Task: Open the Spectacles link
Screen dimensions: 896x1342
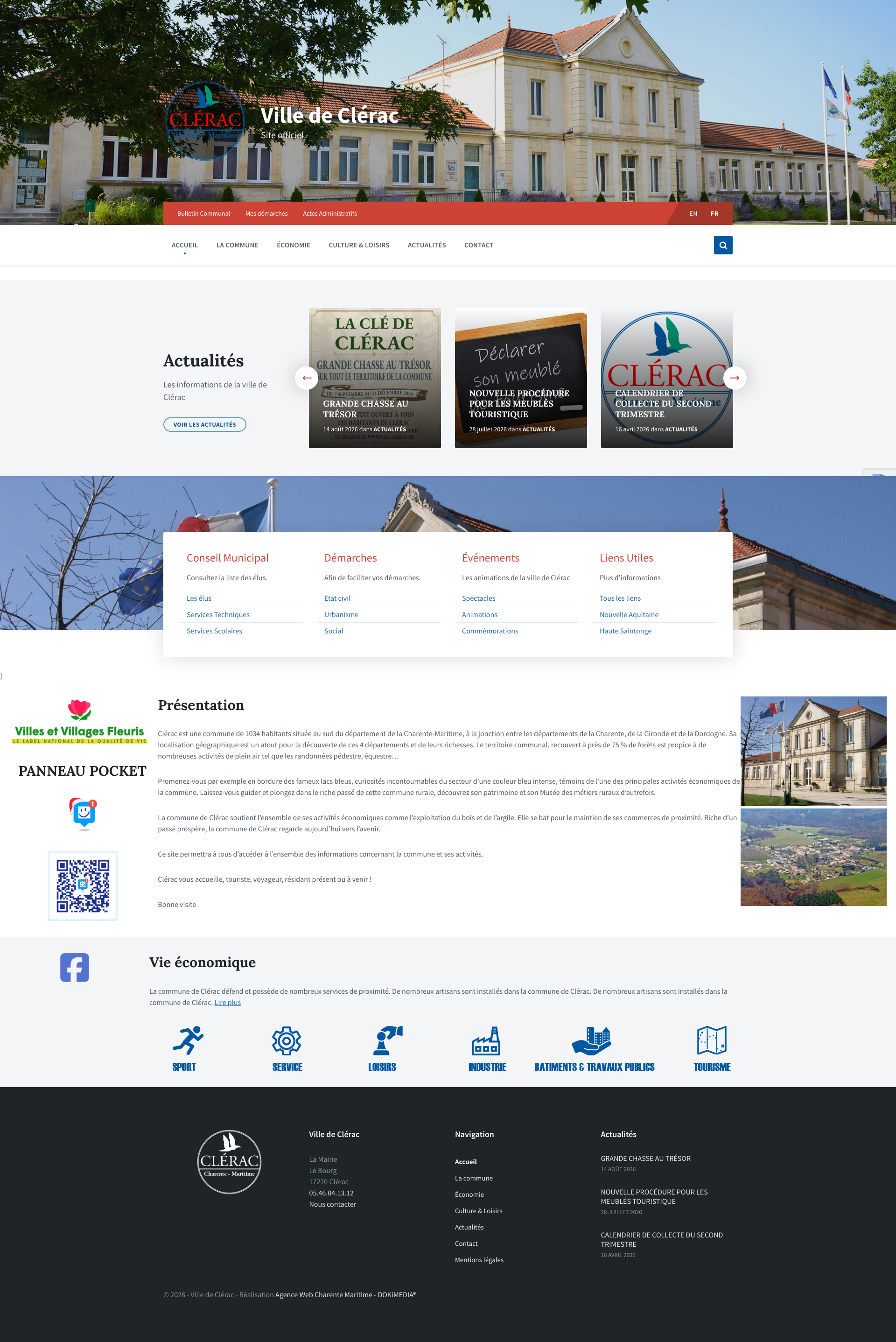Action: click(478, 598)
